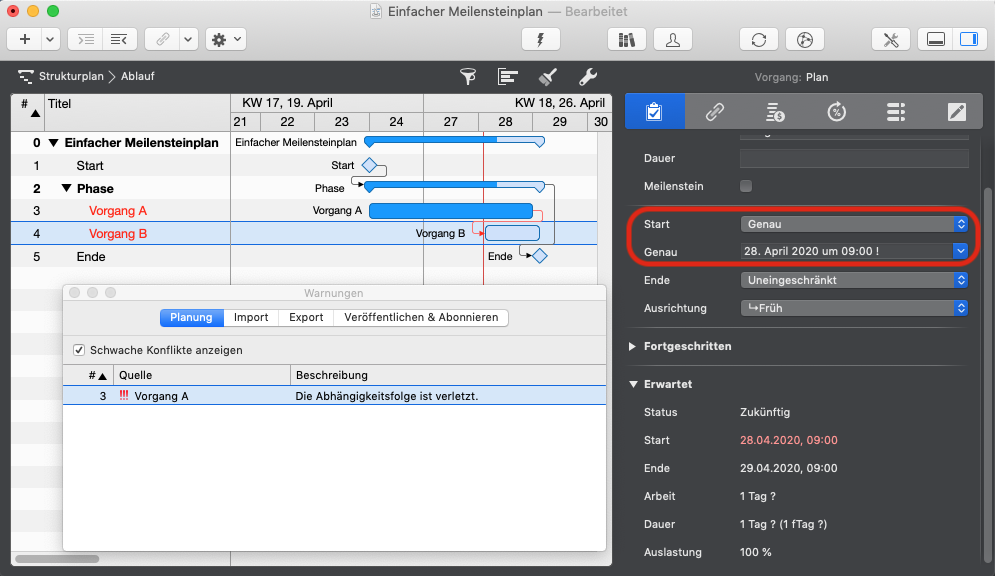
Task: Click the Strukturplan breadcrumb
Action: 71,76
